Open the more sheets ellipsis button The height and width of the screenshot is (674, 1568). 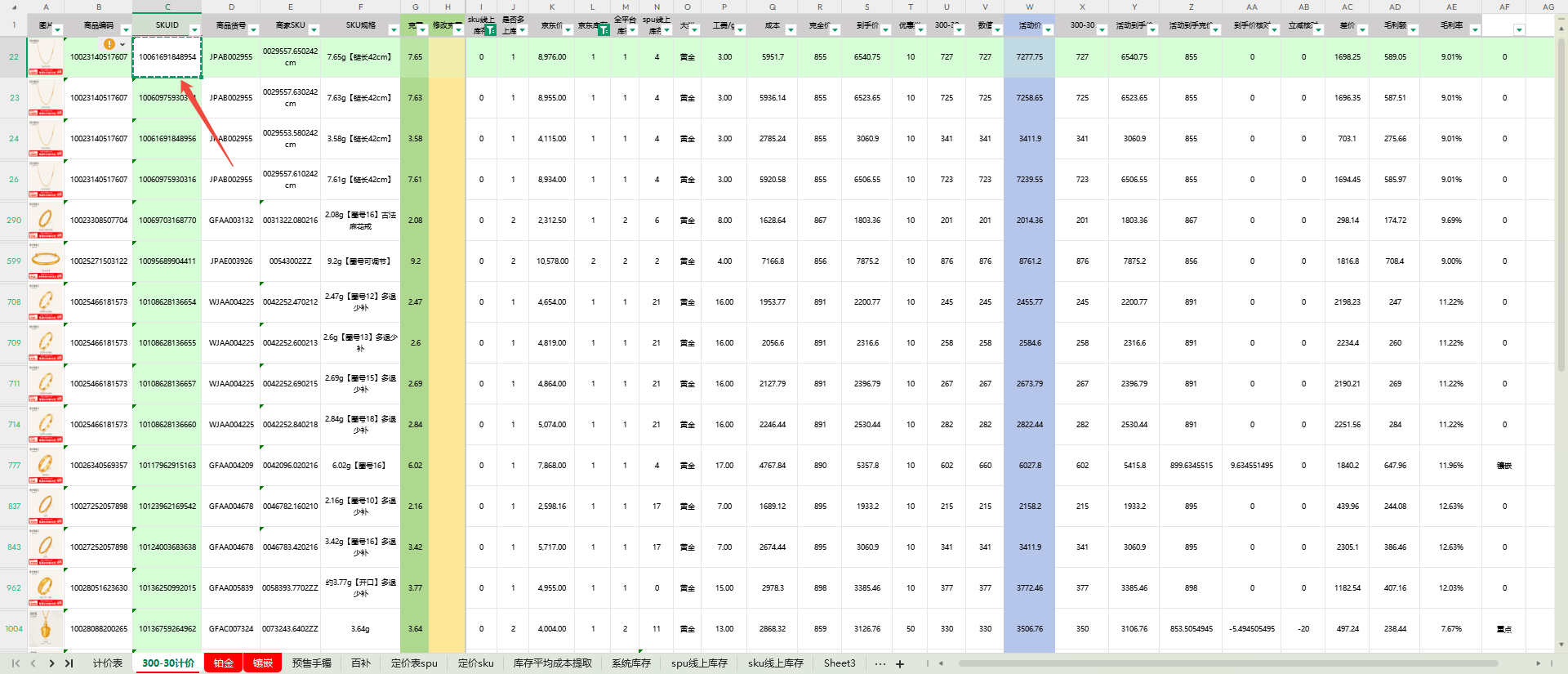pos(880,663)
